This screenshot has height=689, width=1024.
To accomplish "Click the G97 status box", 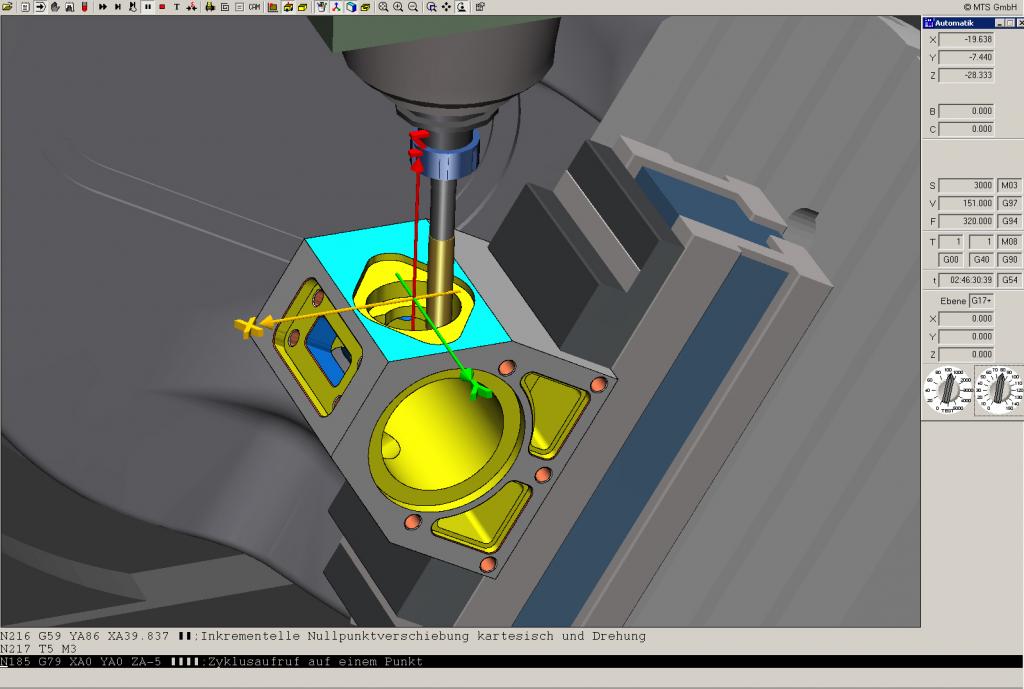I will coord(1009,203).
